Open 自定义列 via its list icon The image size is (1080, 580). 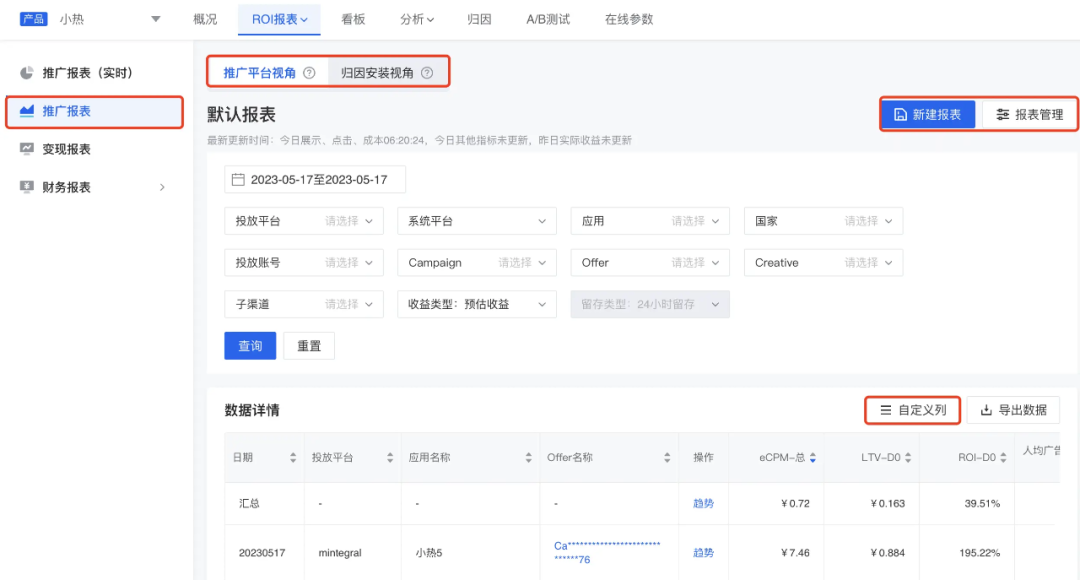(x=885, y=410)
